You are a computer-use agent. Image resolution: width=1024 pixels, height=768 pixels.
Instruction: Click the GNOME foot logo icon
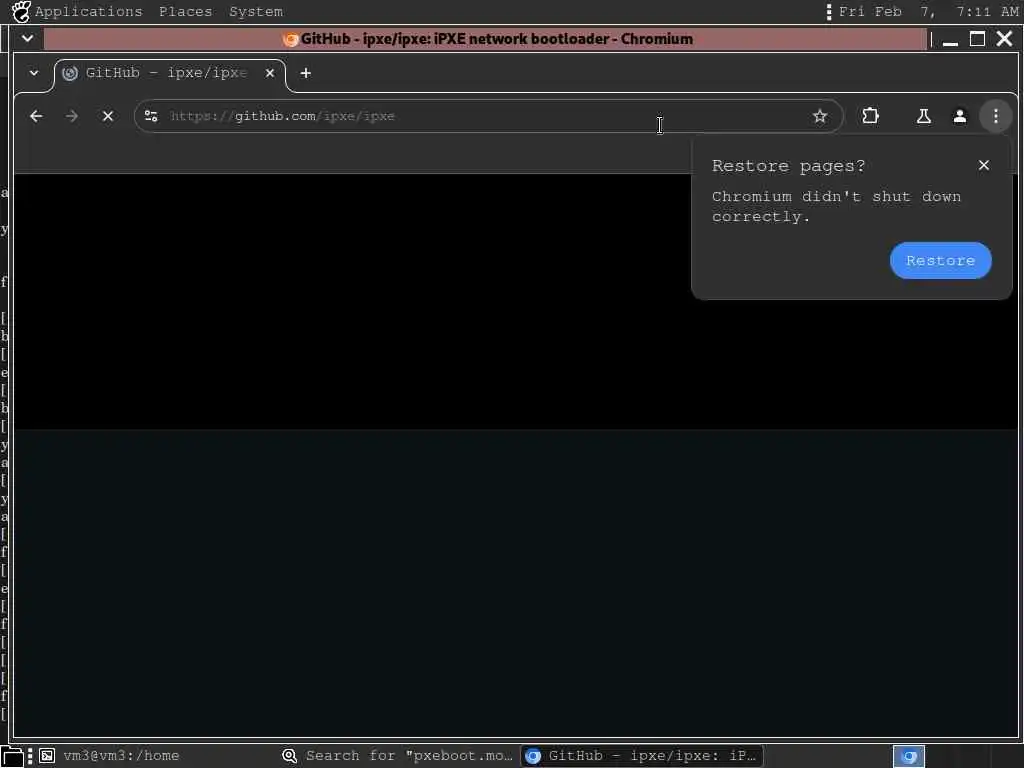click(21, 11)
